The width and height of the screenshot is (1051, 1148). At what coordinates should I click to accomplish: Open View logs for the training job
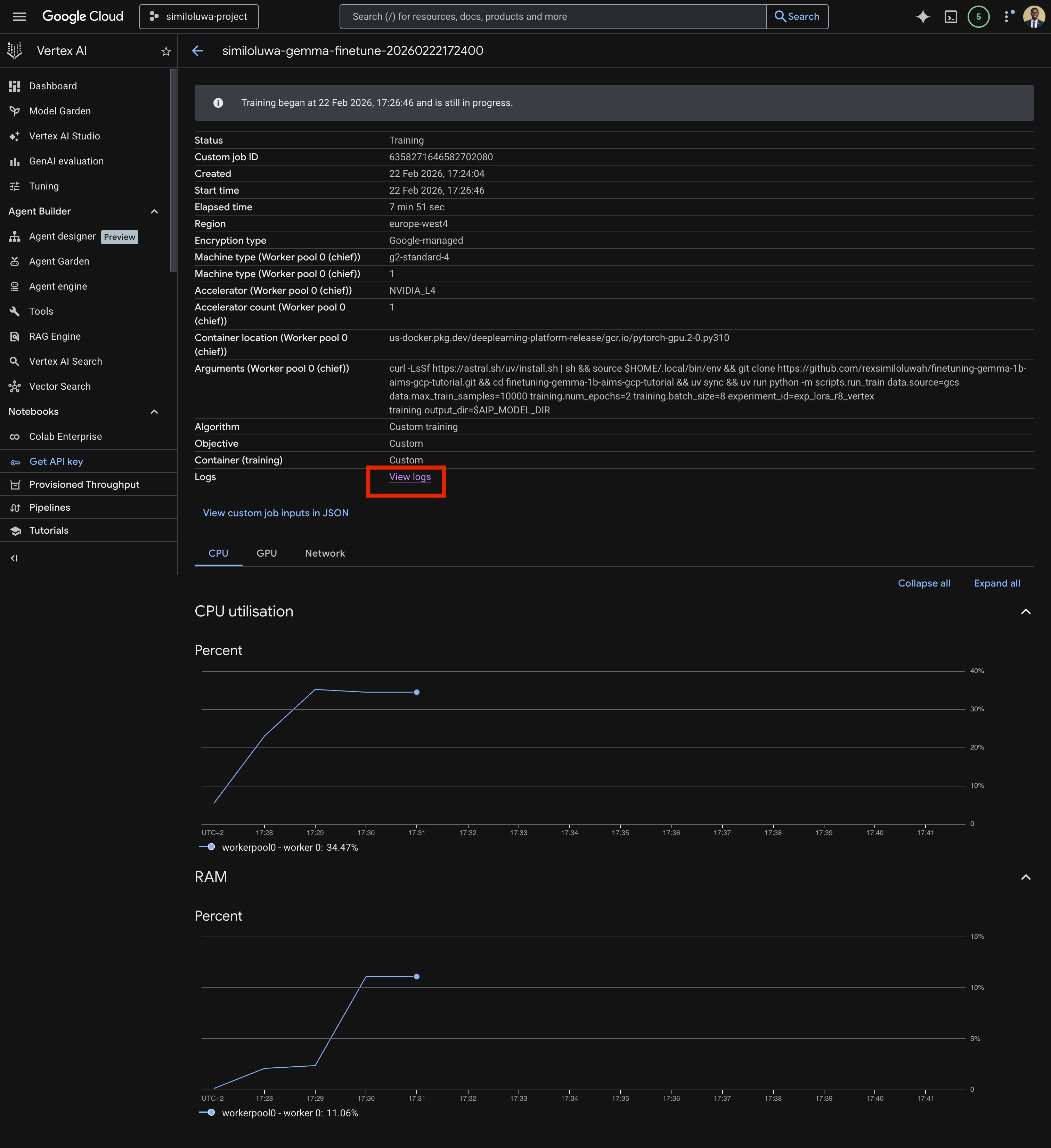(x=409, y=477)
